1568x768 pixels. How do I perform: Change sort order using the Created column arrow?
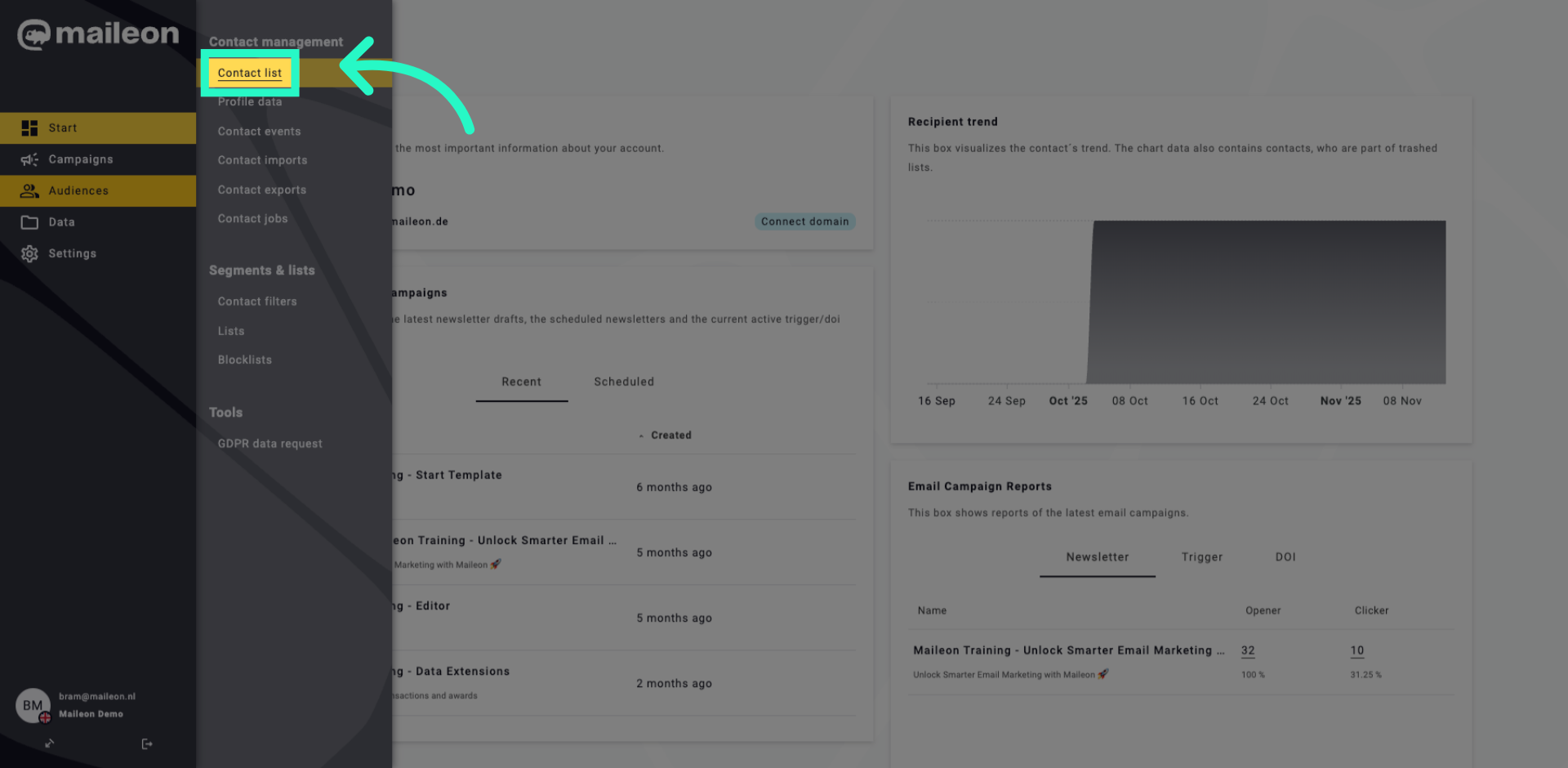(643, 435)
